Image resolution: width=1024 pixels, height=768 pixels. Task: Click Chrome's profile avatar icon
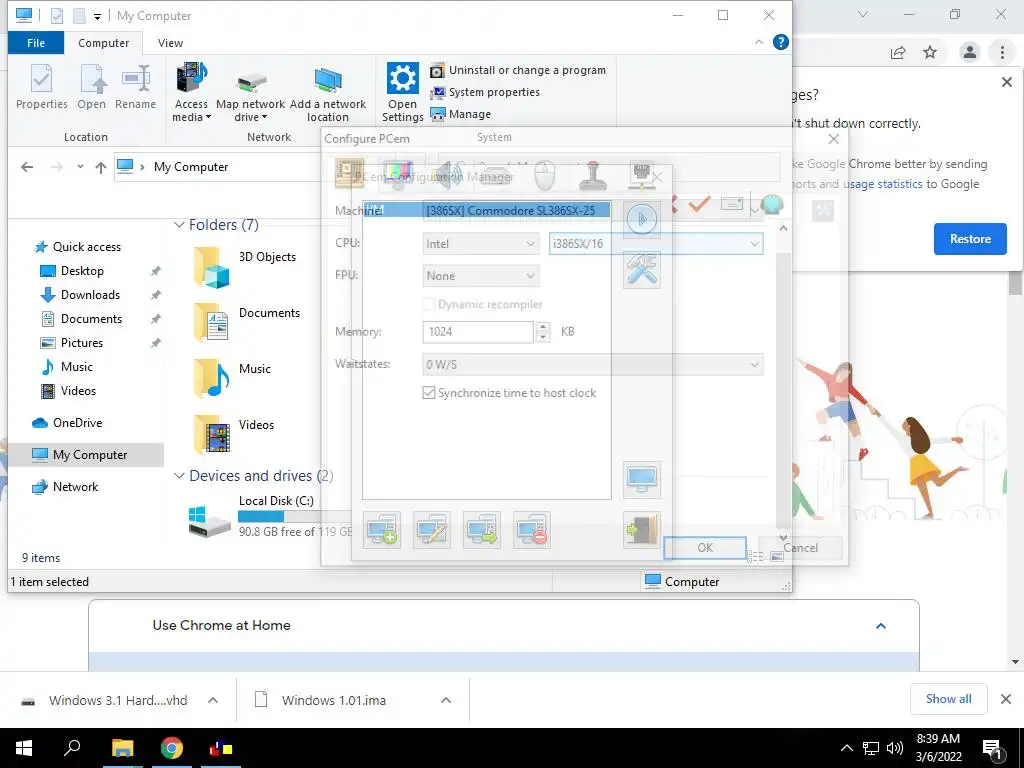click(x=970, y=53)
